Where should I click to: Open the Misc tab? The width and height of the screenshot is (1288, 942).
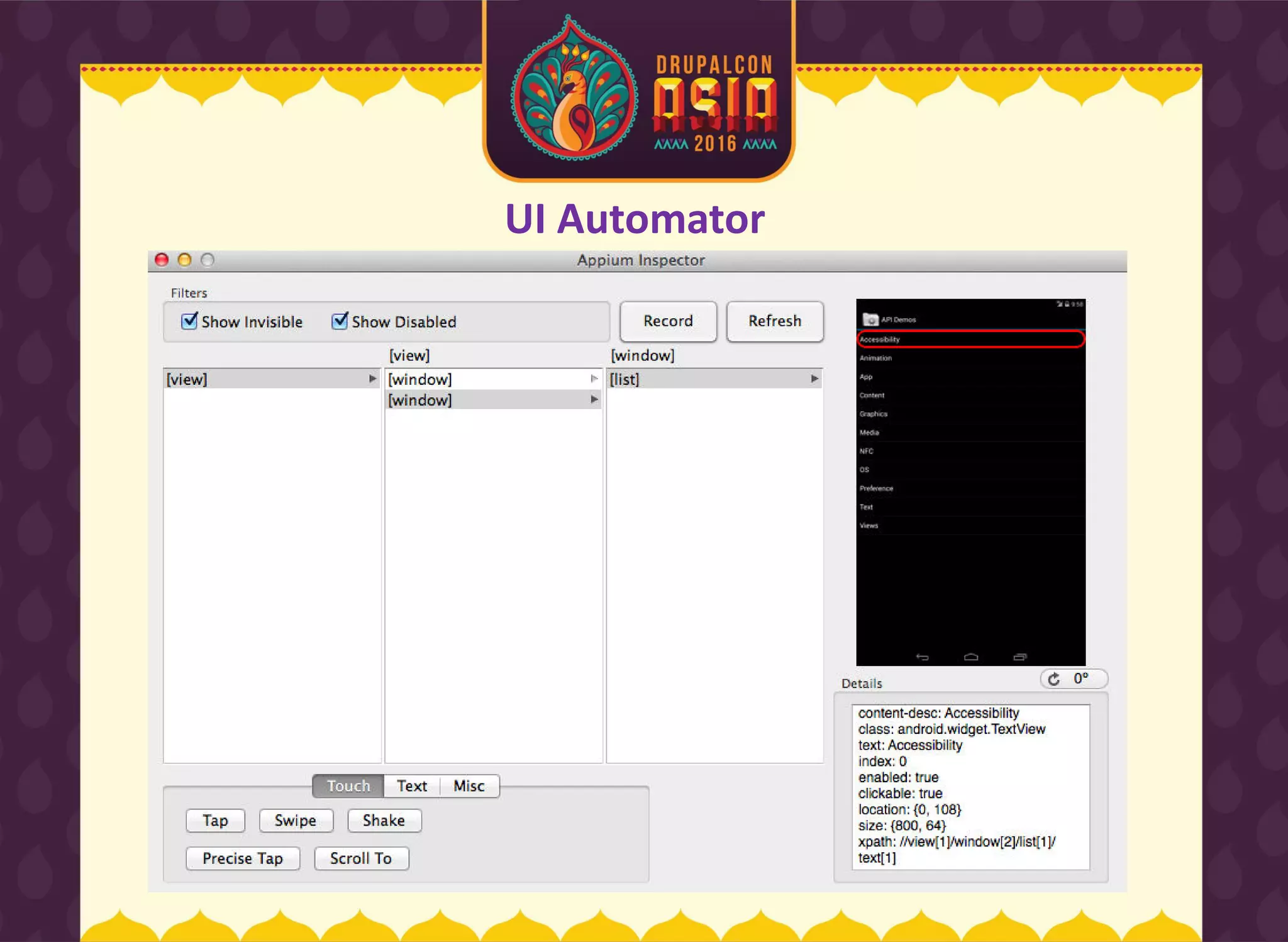(x=469, y=786)
